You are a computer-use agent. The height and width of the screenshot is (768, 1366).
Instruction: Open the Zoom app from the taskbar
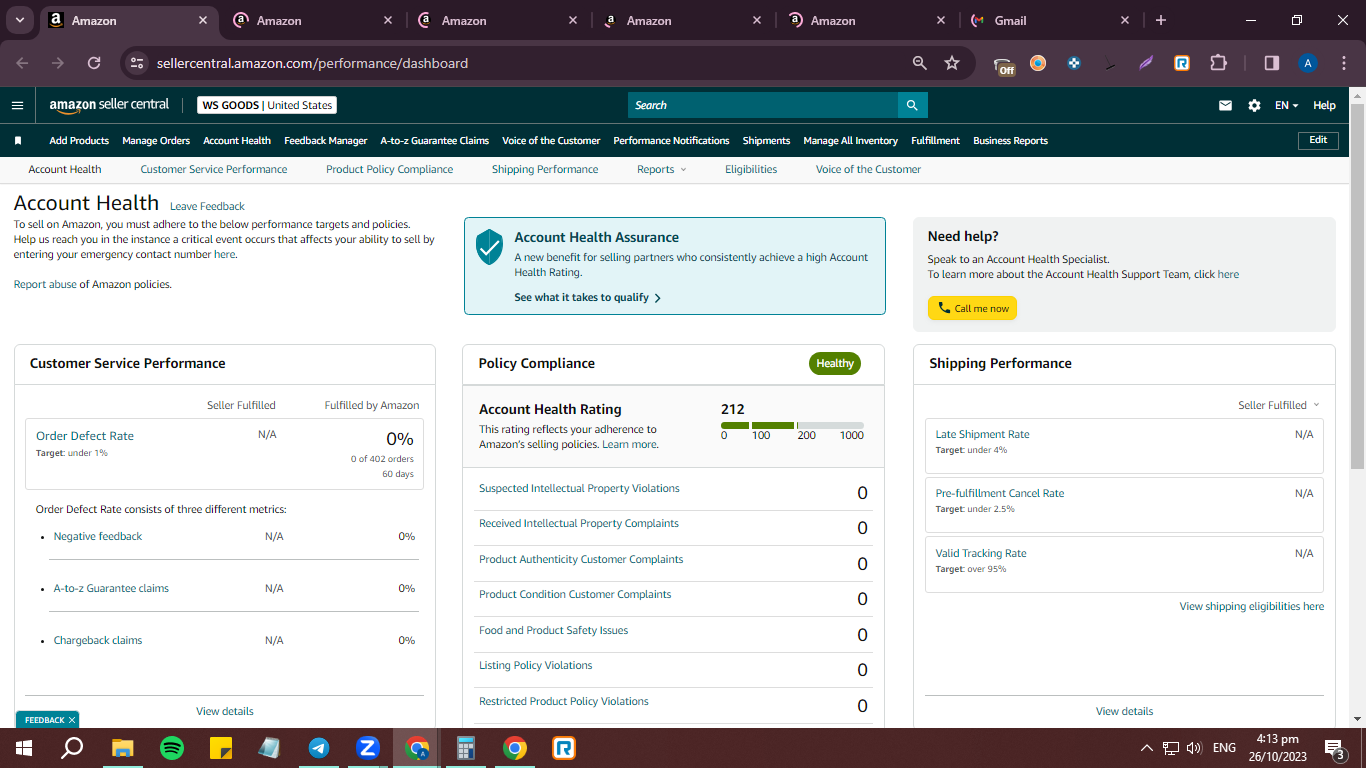click(368, 748)
